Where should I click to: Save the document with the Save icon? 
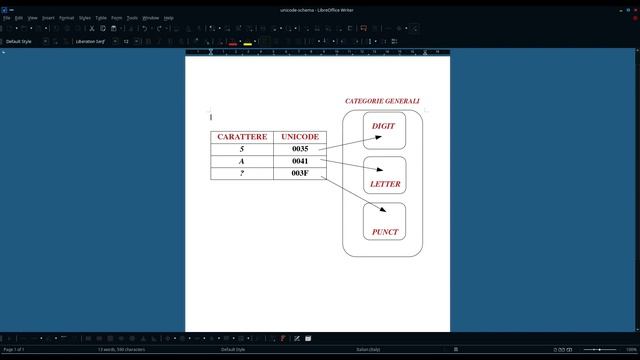pyautogui.click(x=38, y=28)
